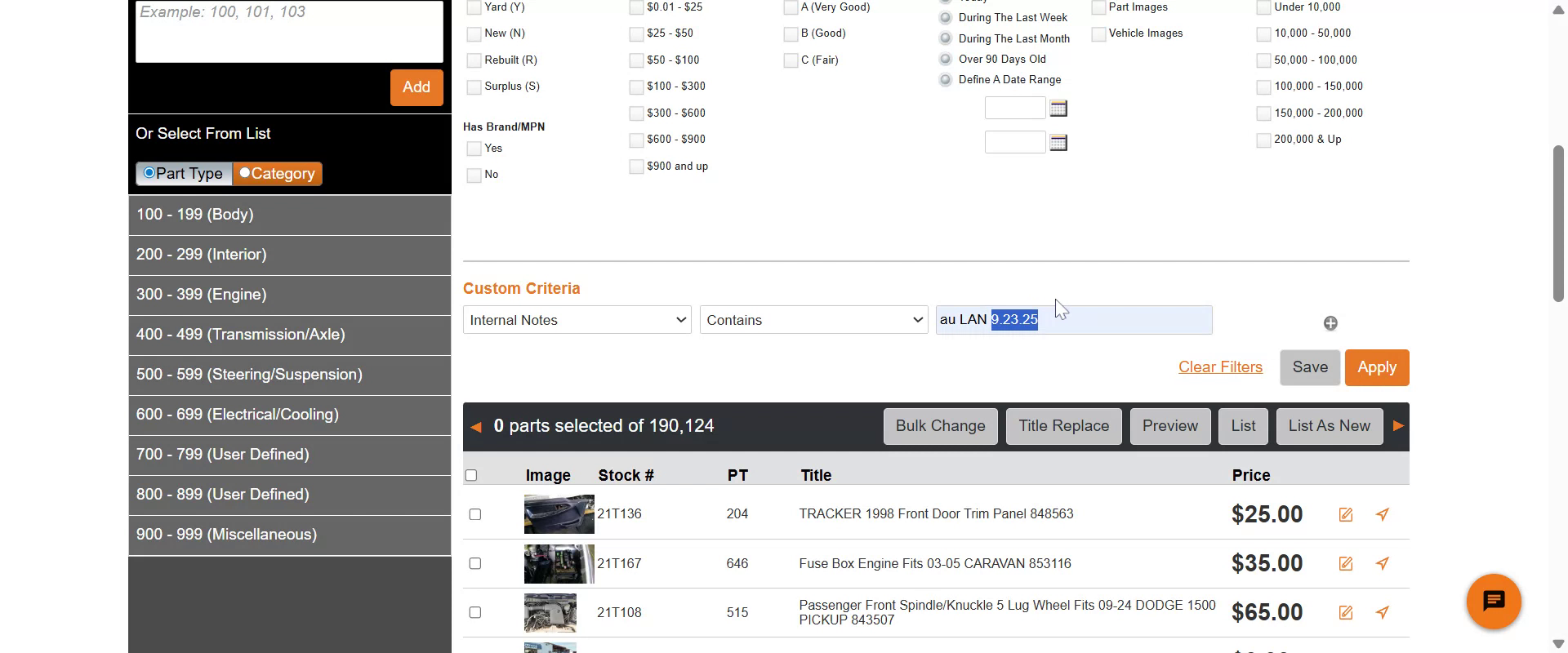Click the List button

click(x=1243, y=426)
